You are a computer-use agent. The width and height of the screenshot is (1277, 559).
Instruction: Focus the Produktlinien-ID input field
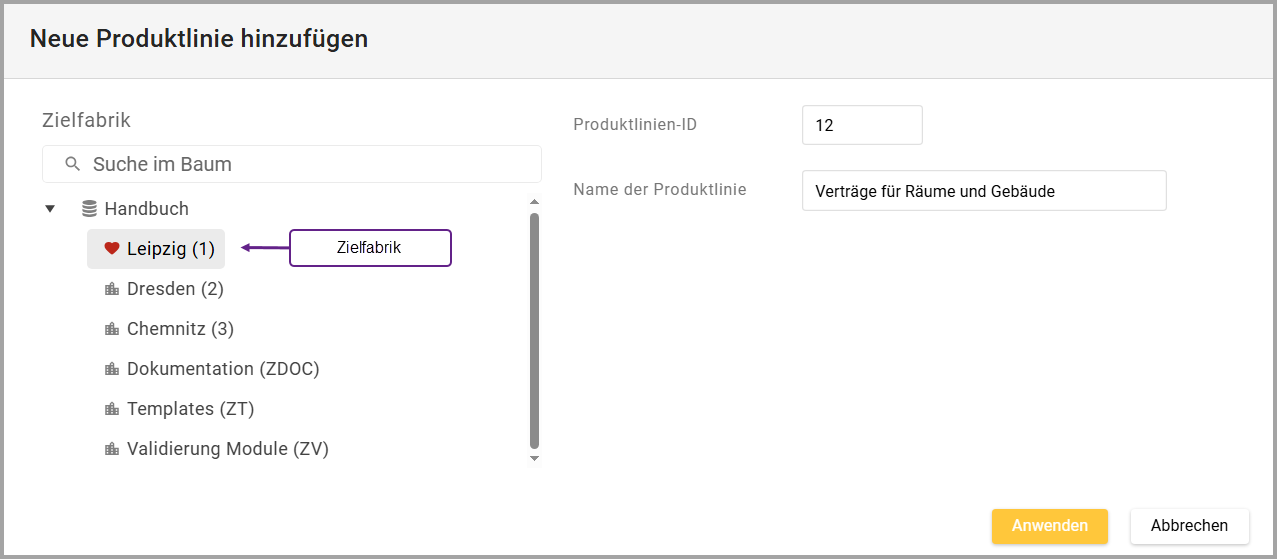click(x=861, y=126)
